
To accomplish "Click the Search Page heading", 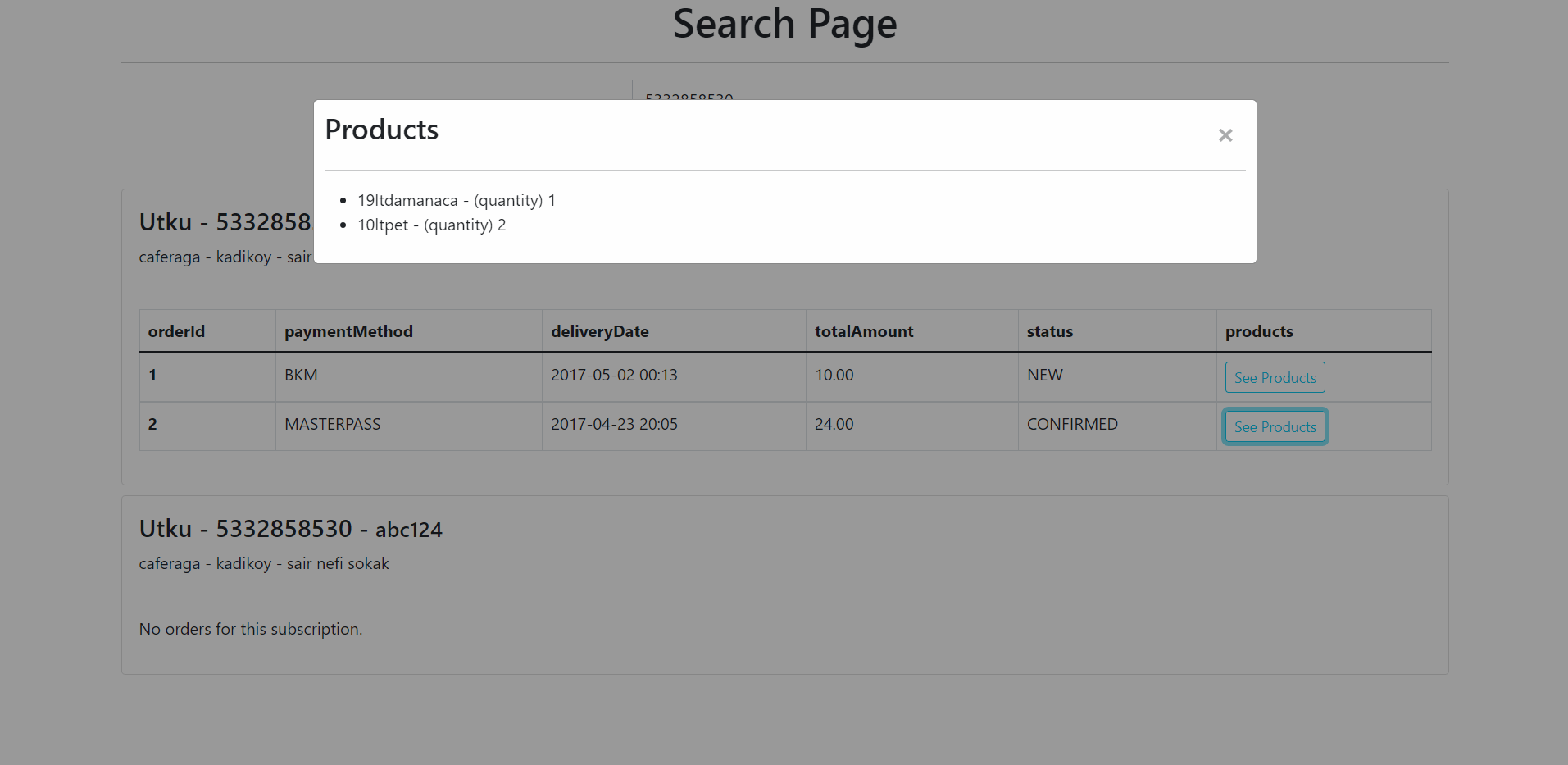I will coord(784,24).
